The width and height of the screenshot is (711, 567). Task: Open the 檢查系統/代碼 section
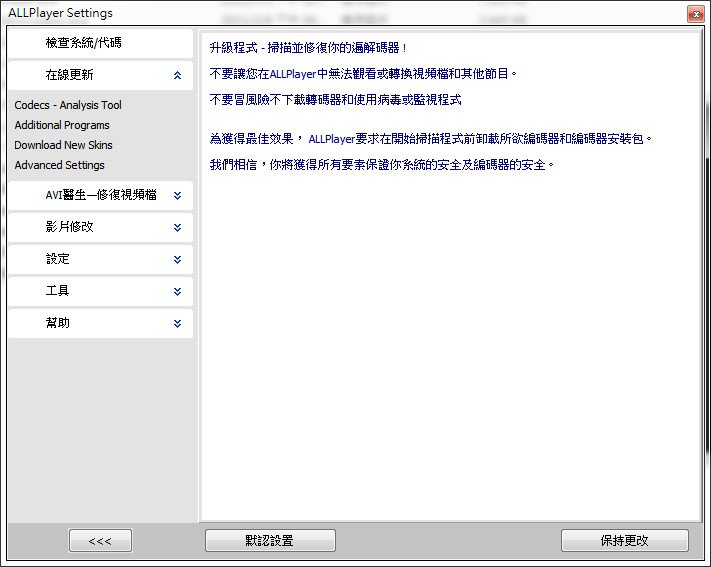tap(100, 43)
